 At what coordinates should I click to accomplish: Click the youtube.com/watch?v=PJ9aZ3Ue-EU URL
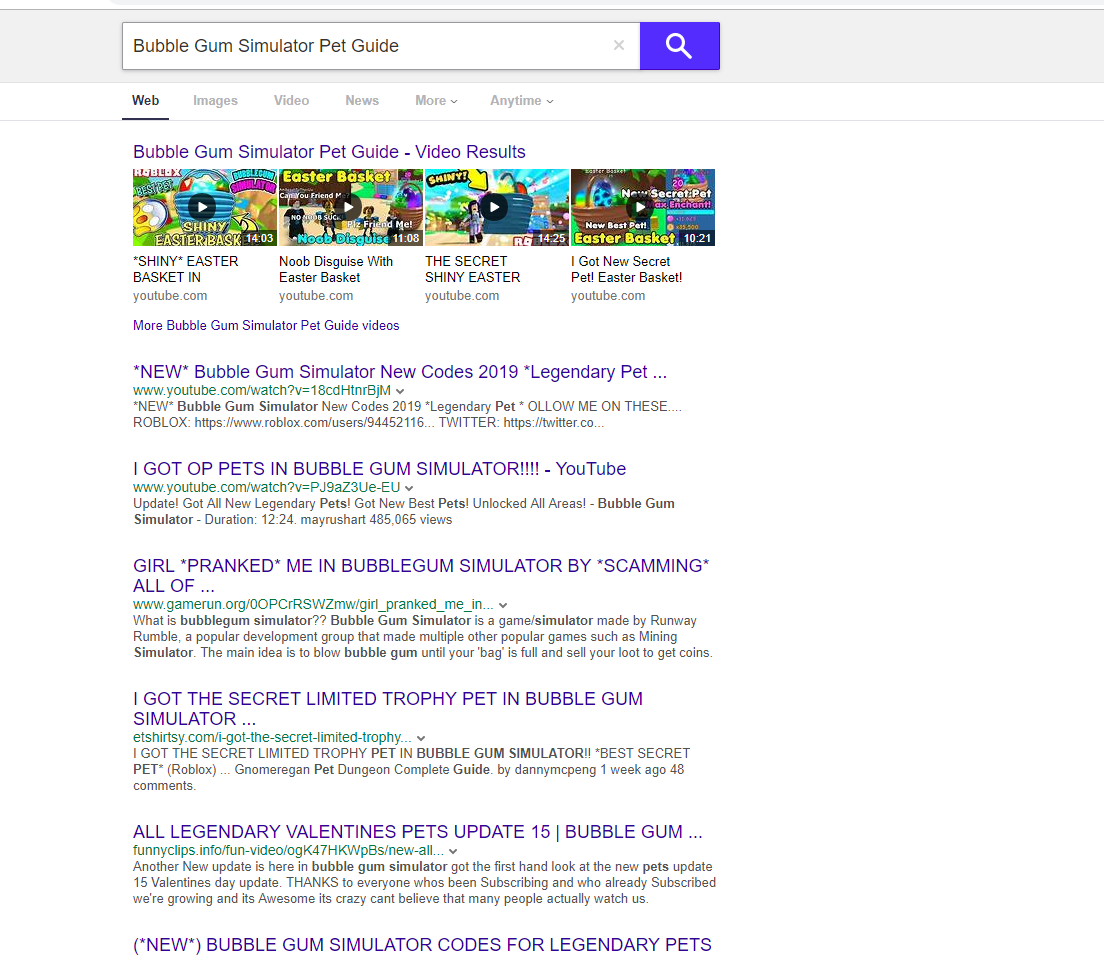pyautogui.click(x=266, y=487)
